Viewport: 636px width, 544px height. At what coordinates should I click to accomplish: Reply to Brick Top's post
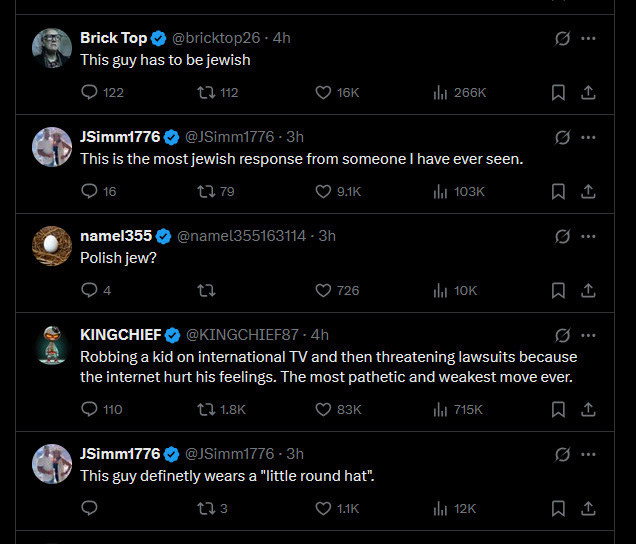(x=89, y=92)
